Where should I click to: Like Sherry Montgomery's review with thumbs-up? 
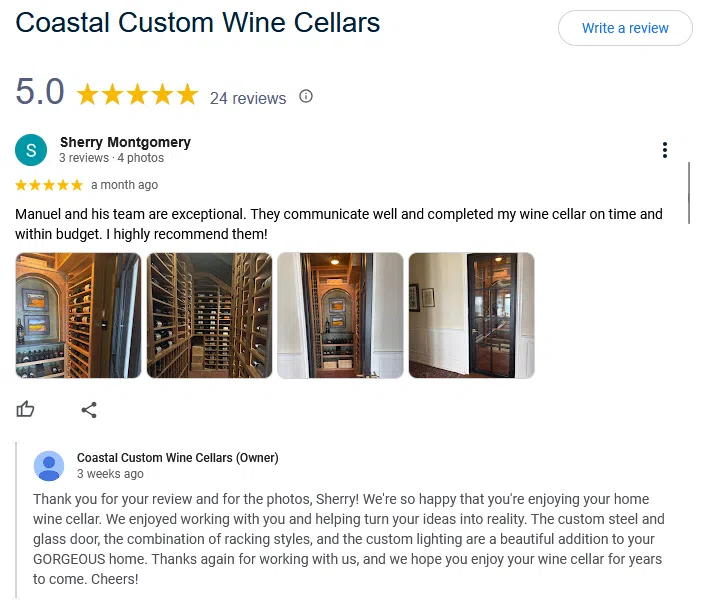tap(25, 409)
